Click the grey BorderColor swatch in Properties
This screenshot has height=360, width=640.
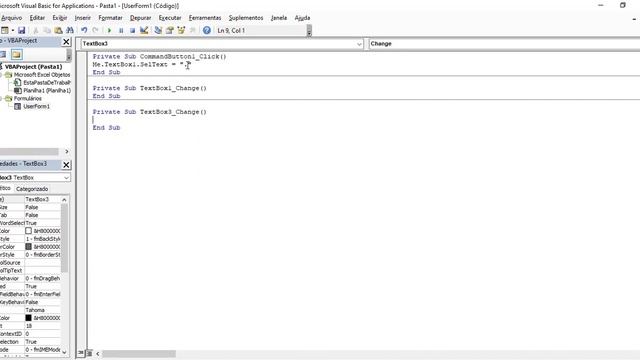point(28,247)
